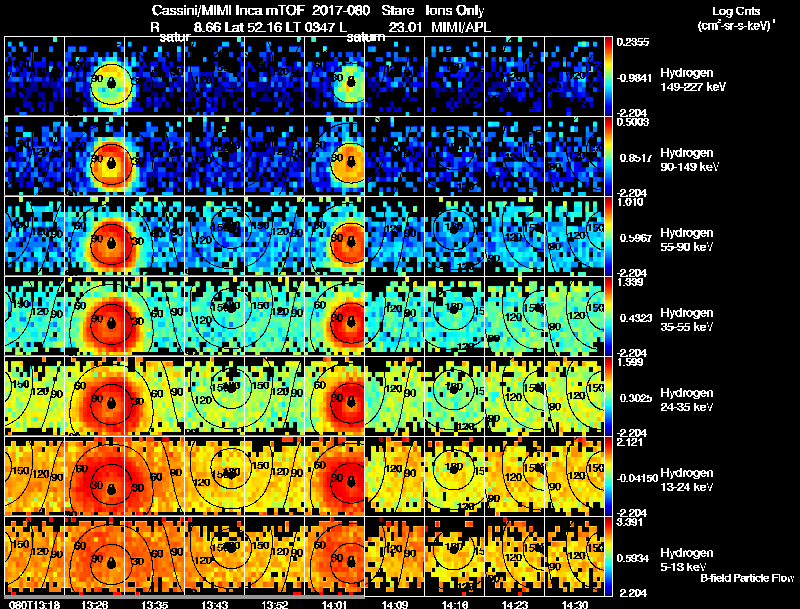Click the 14:01 time label
800x609 pixels.
pyautogui.click(x=334, y=604)
